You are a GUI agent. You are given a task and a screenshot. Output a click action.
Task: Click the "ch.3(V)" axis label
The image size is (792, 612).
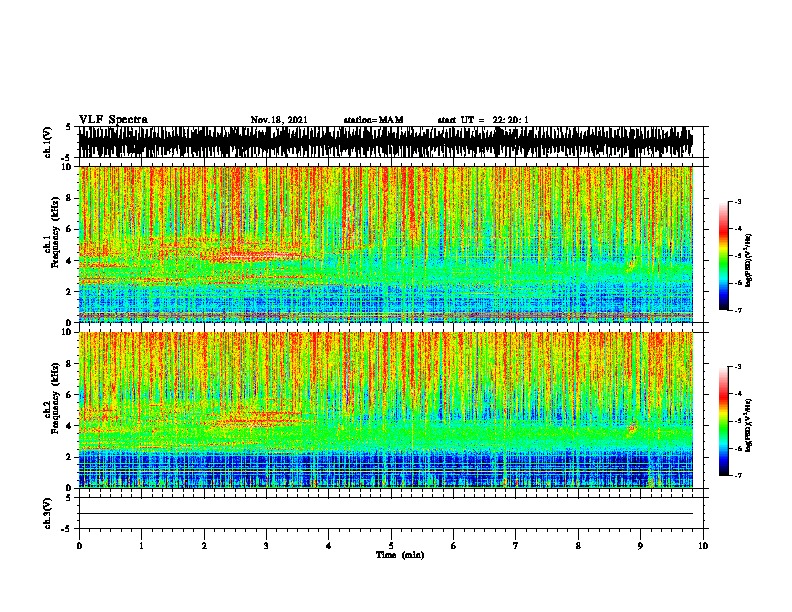coord(47,513)
